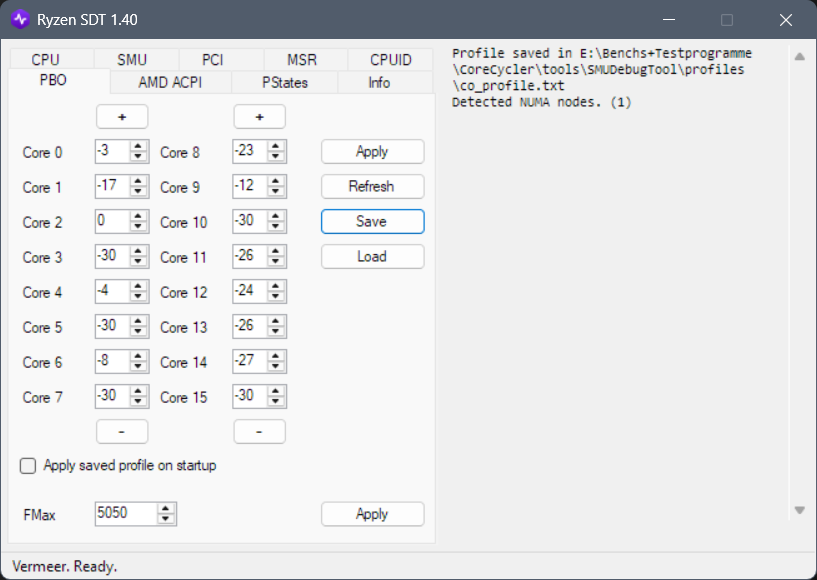This screenshot has height=580, width=817.
Task: Enable Apply saved profile on startup
Action: [x=28, y=465]
